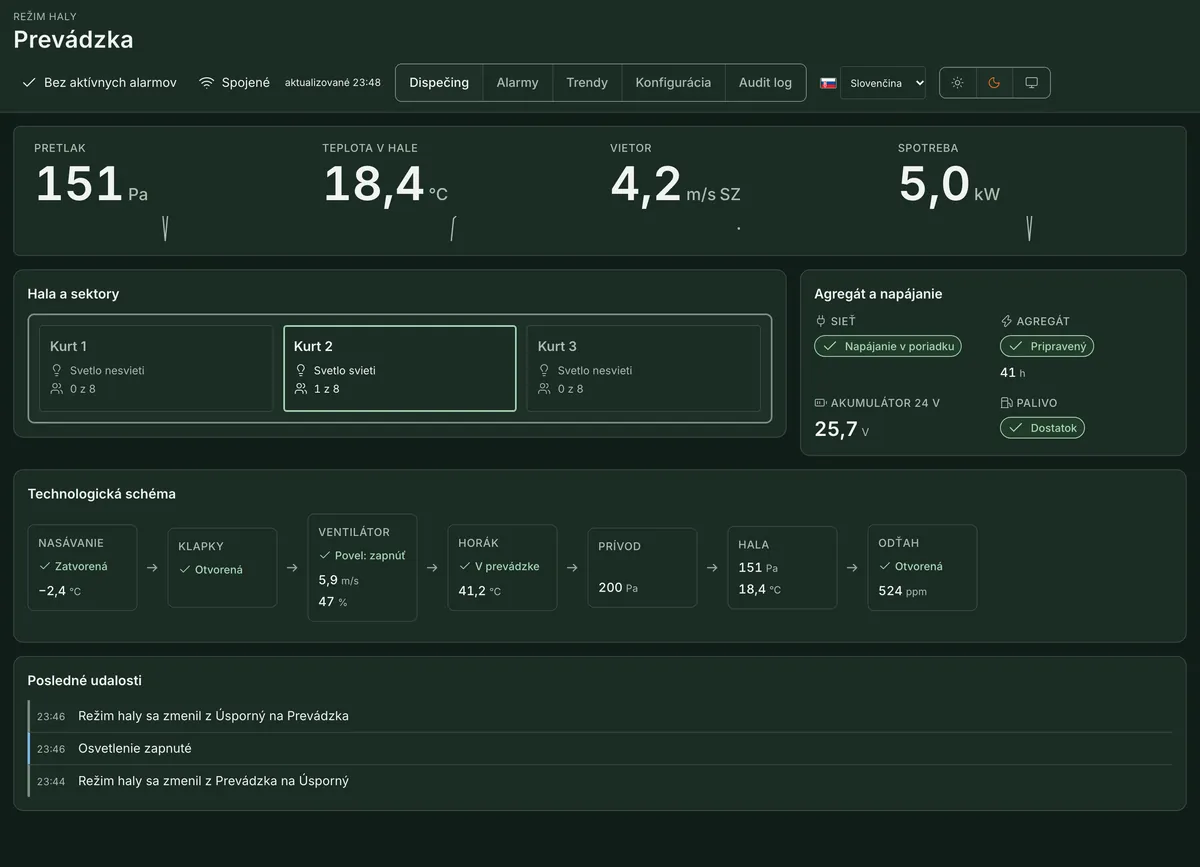Click event changed from Prevádzka na Úsporný

click(600, 781)
